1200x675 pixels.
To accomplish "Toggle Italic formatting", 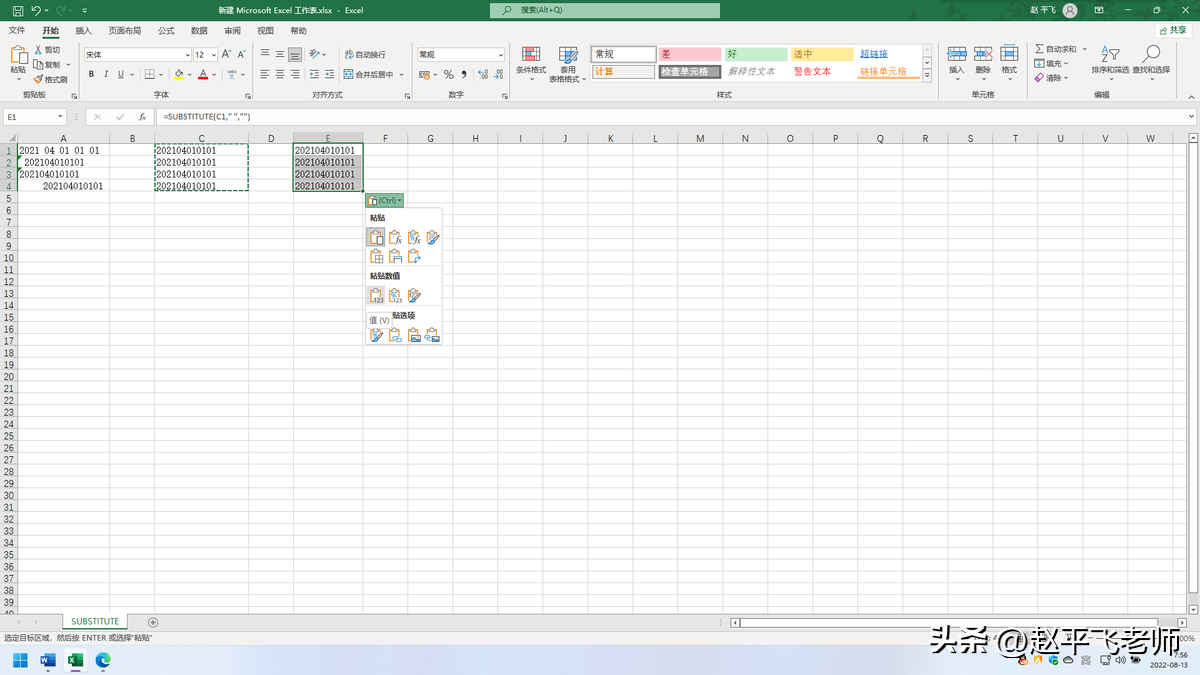I will point(106,74).
